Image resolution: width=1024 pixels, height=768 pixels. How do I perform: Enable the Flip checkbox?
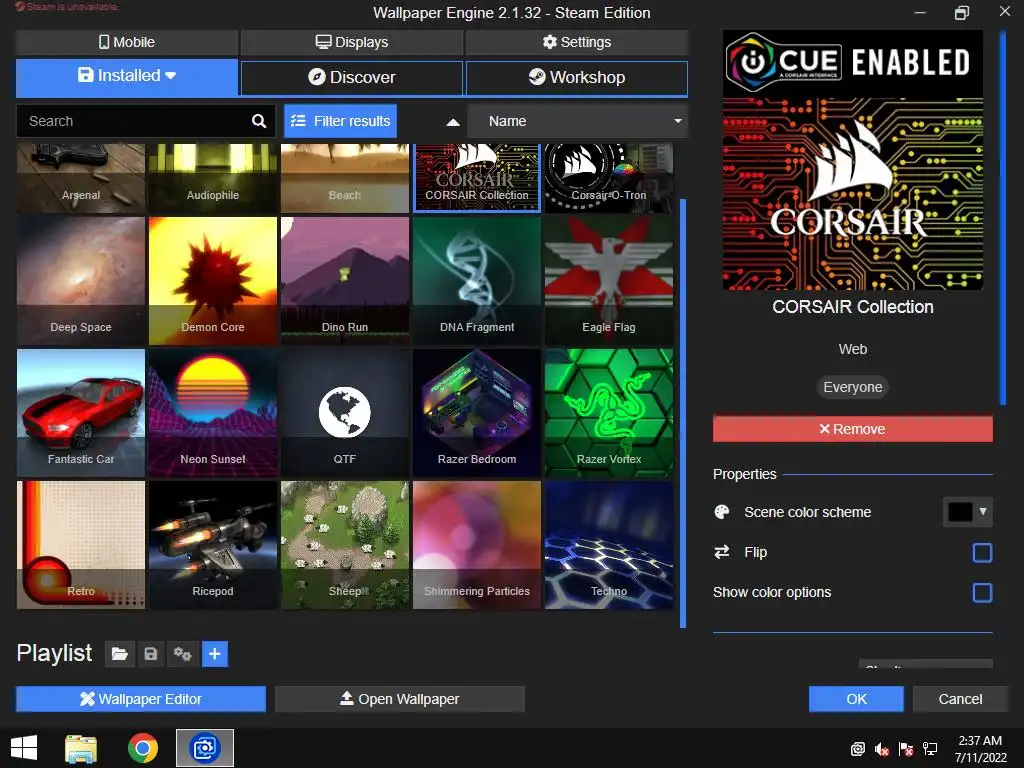pyautogui.click(x=982, y=552)
